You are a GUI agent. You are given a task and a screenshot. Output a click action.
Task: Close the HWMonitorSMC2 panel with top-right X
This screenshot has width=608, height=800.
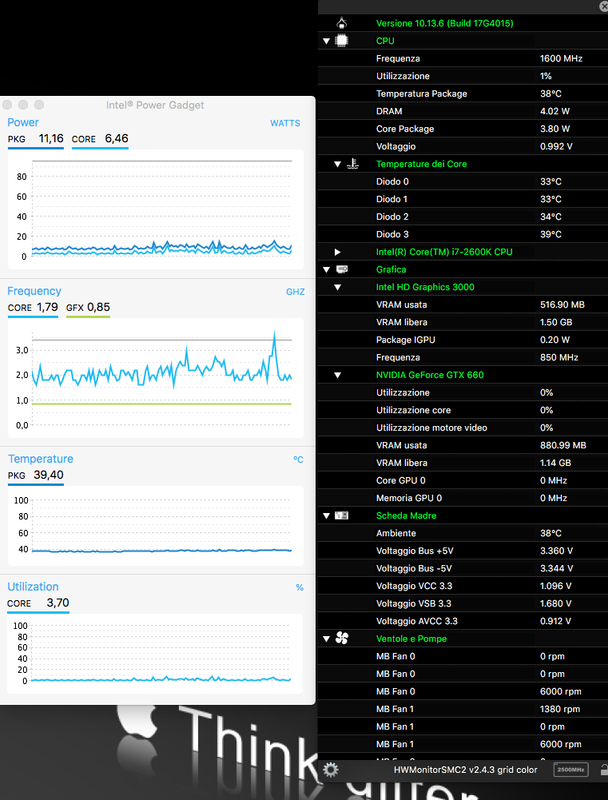(603, 6)
